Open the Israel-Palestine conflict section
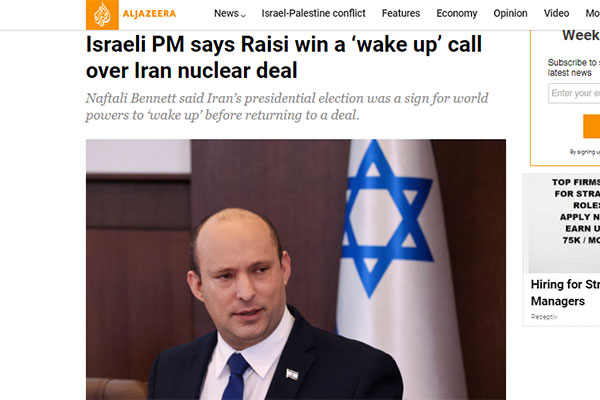Viewport: 600px width, 400px height. [x=313, y=13]
